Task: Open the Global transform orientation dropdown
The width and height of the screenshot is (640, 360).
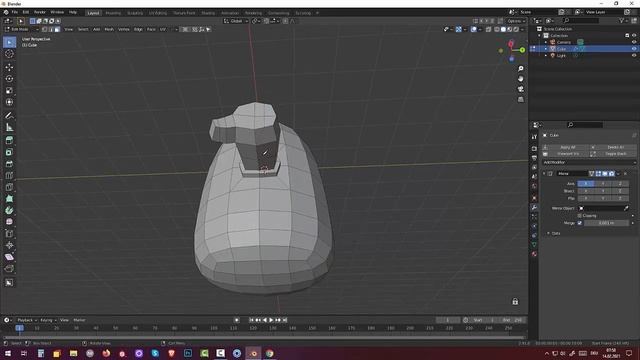Action: (236, 21)
